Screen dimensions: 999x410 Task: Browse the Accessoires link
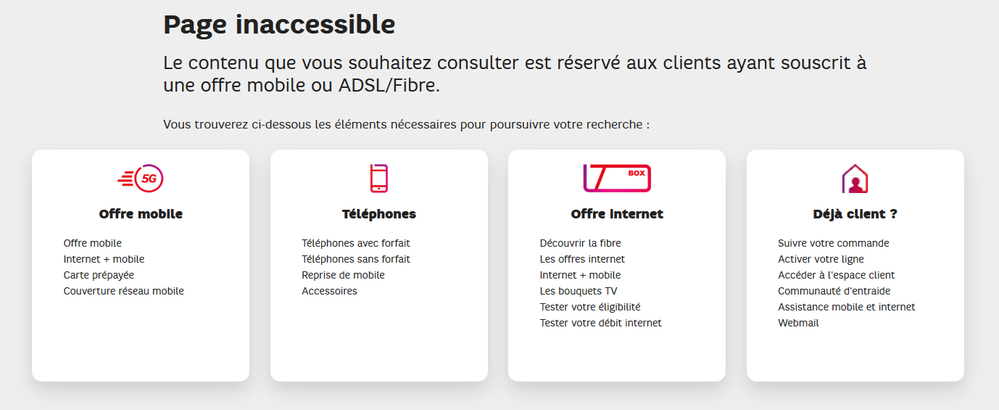[330, 291]
